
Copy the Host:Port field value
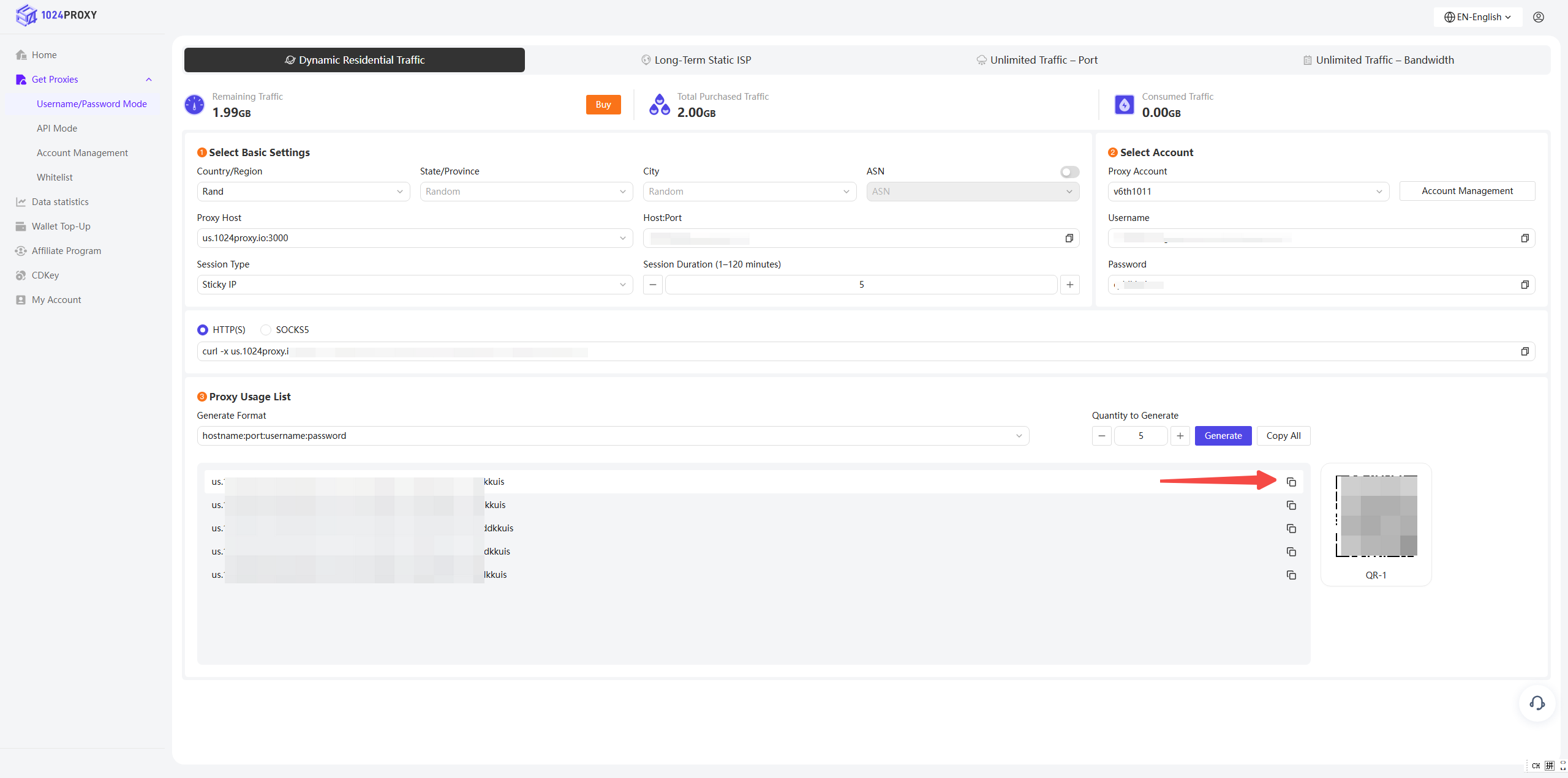click(1069, 238)
